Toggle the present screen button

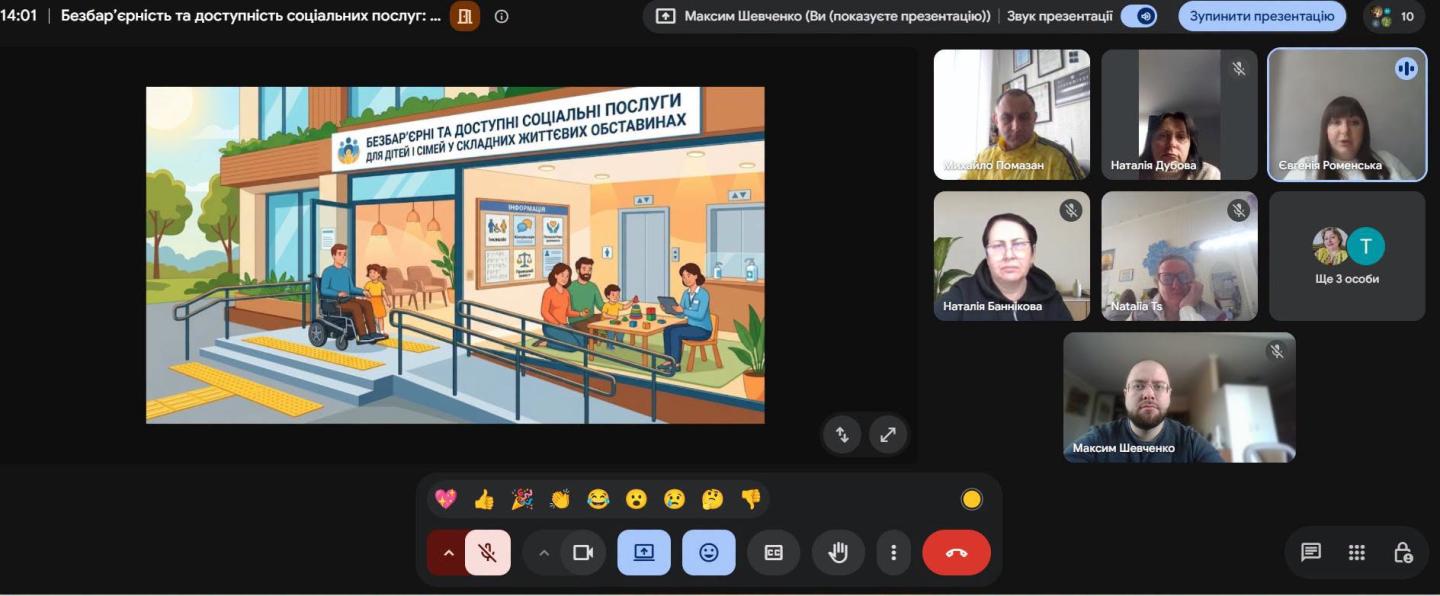click(644, 553)
